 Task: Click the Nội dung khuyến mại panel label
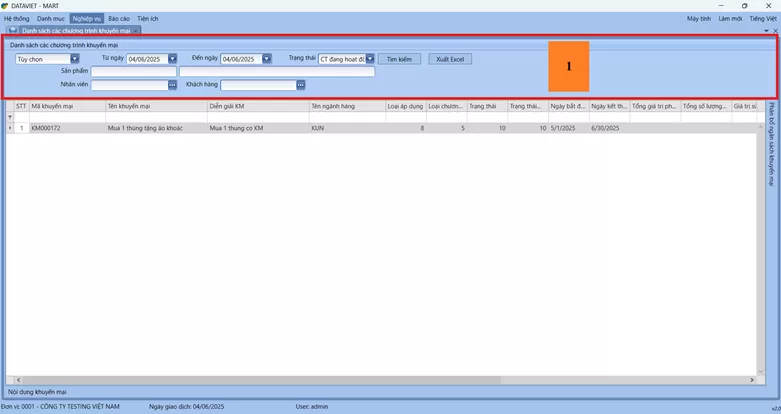pyautogui.click(x=37, y=392)
